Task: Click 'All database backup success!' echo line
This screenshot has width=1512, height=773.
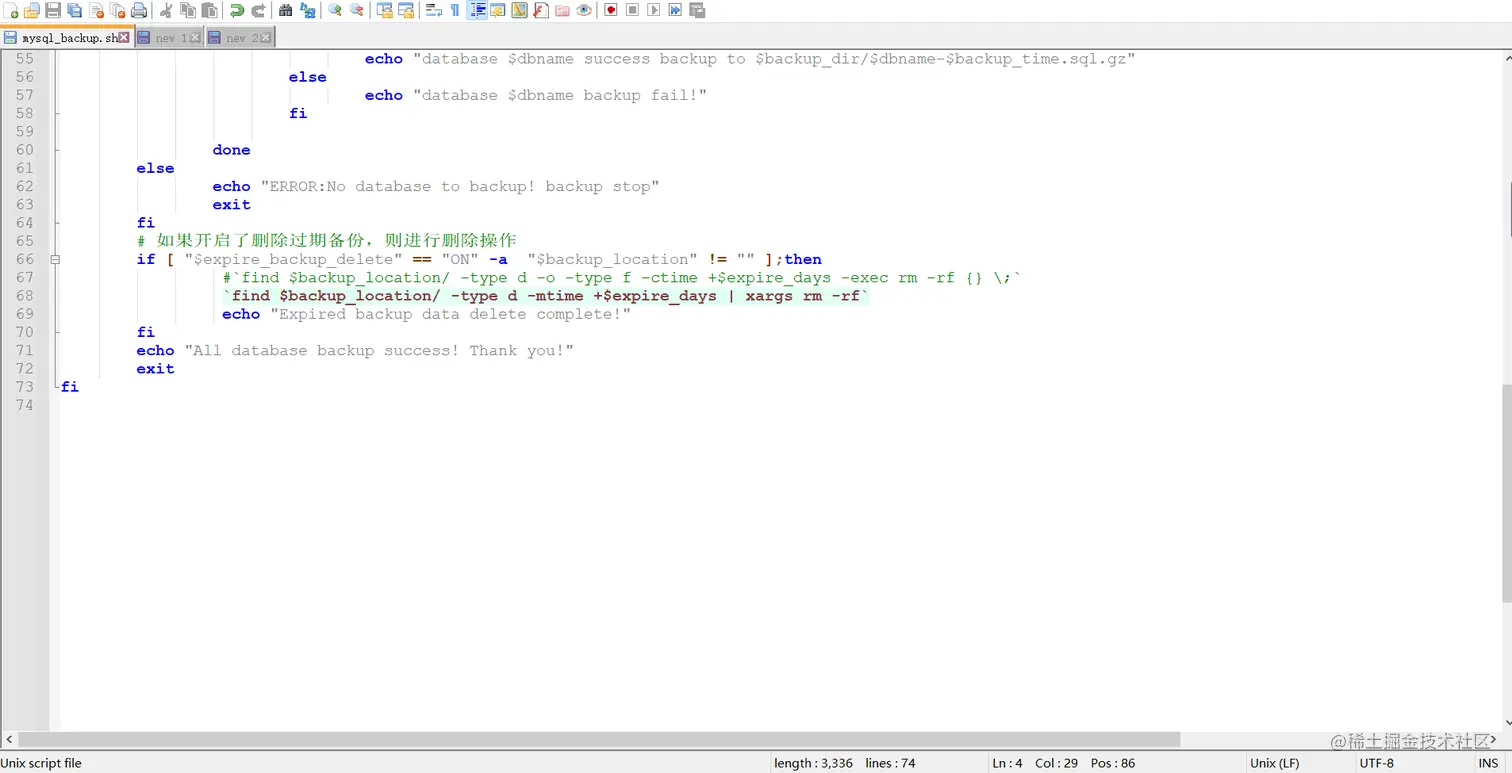Action: point(355,350)
